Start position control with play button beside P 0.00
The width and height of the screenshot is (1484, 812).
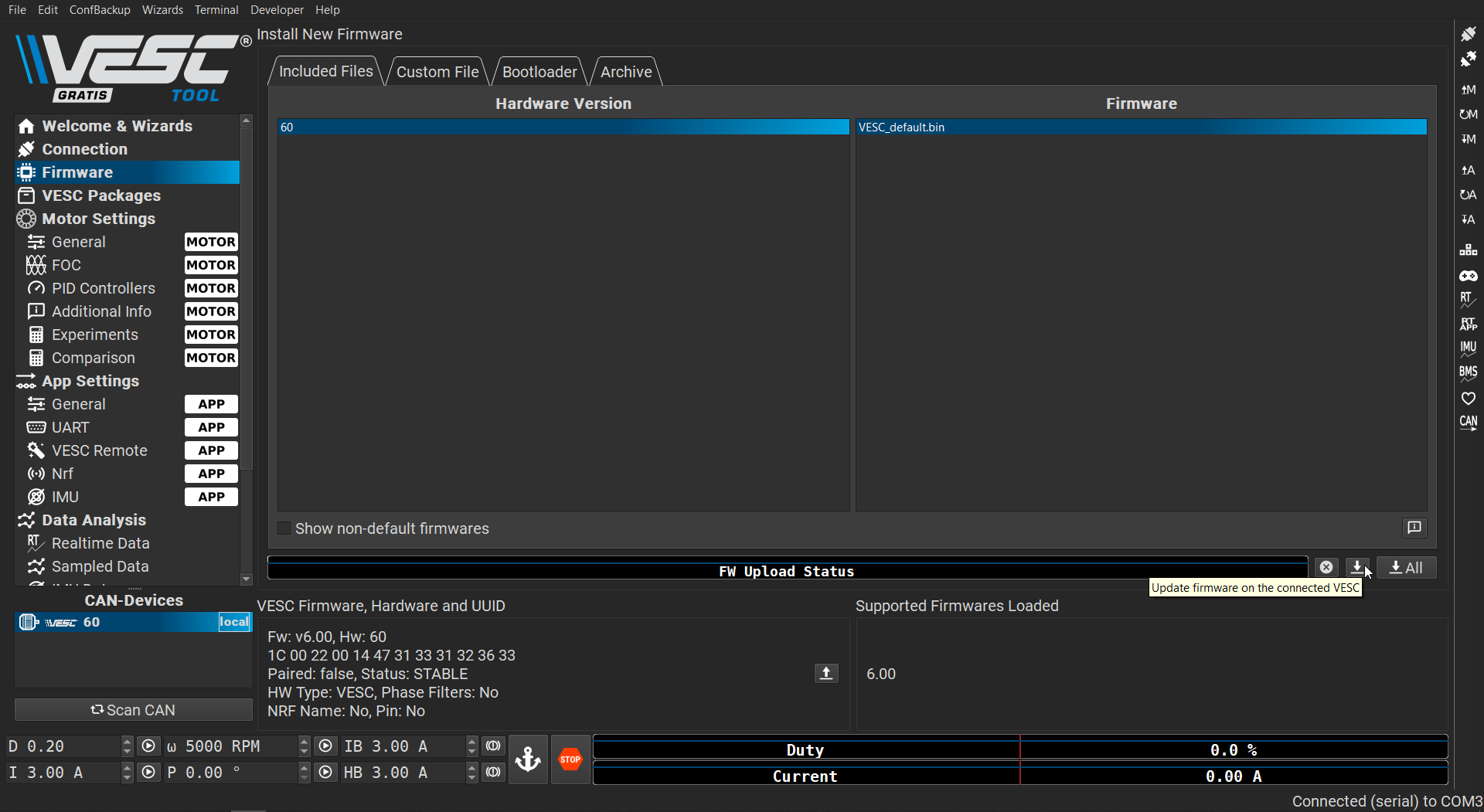326,773
